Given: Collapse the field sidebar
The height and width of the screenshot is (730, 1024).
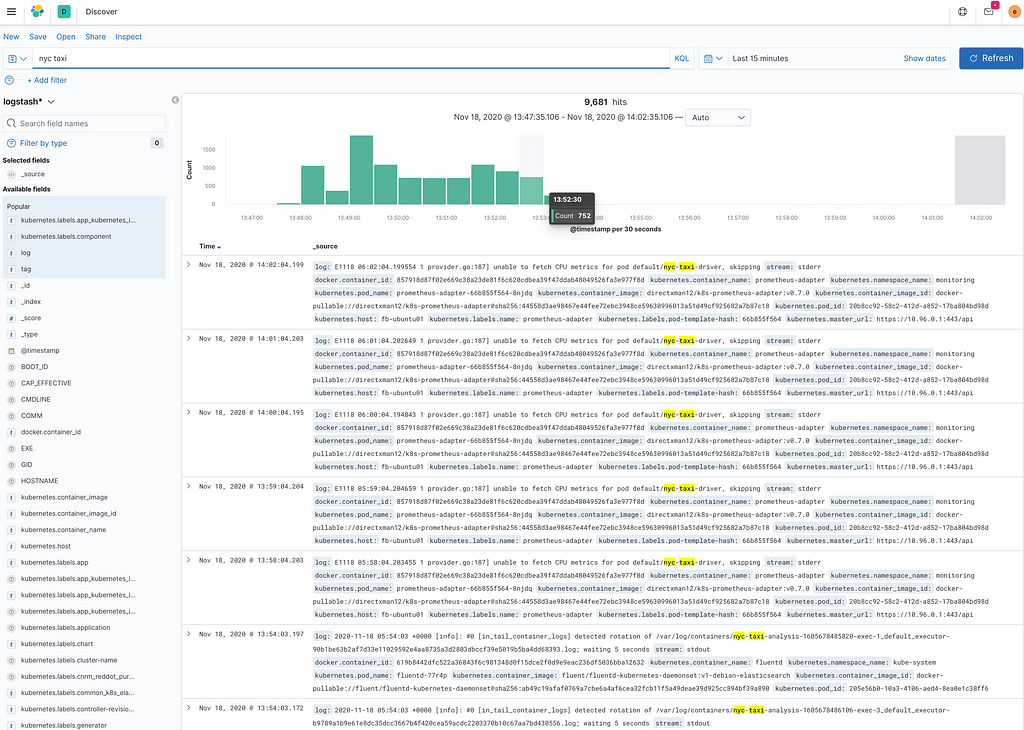Looking at the screenshot, I should click(x=175, y=100).
